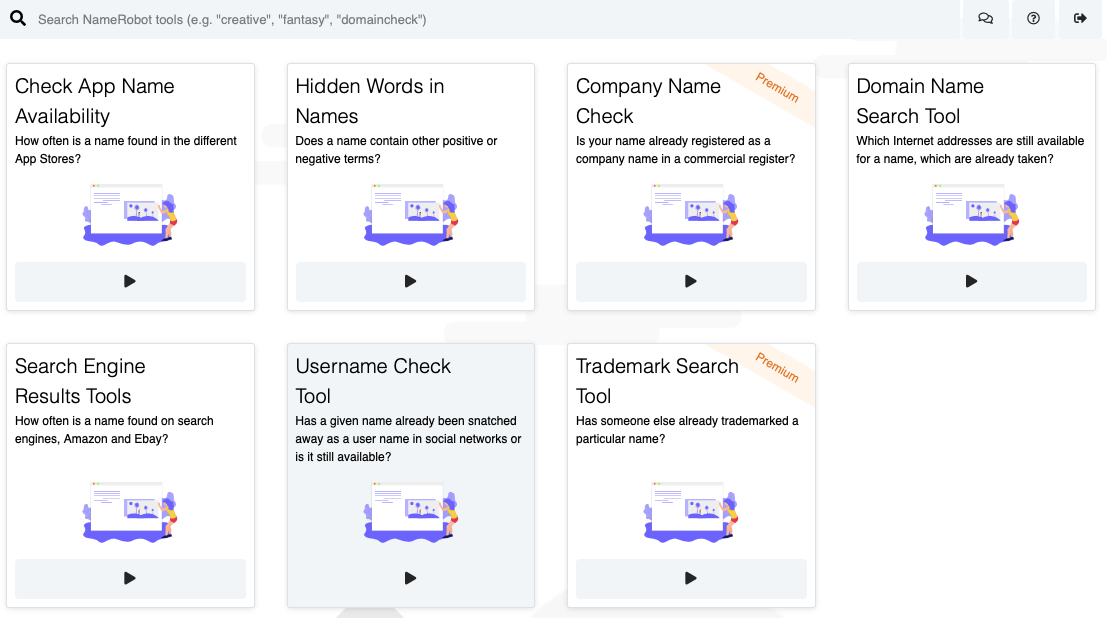This screenshot has height=618, width=1107.
Task: Open the Check App Name Availability title
Action: point(95,101)
